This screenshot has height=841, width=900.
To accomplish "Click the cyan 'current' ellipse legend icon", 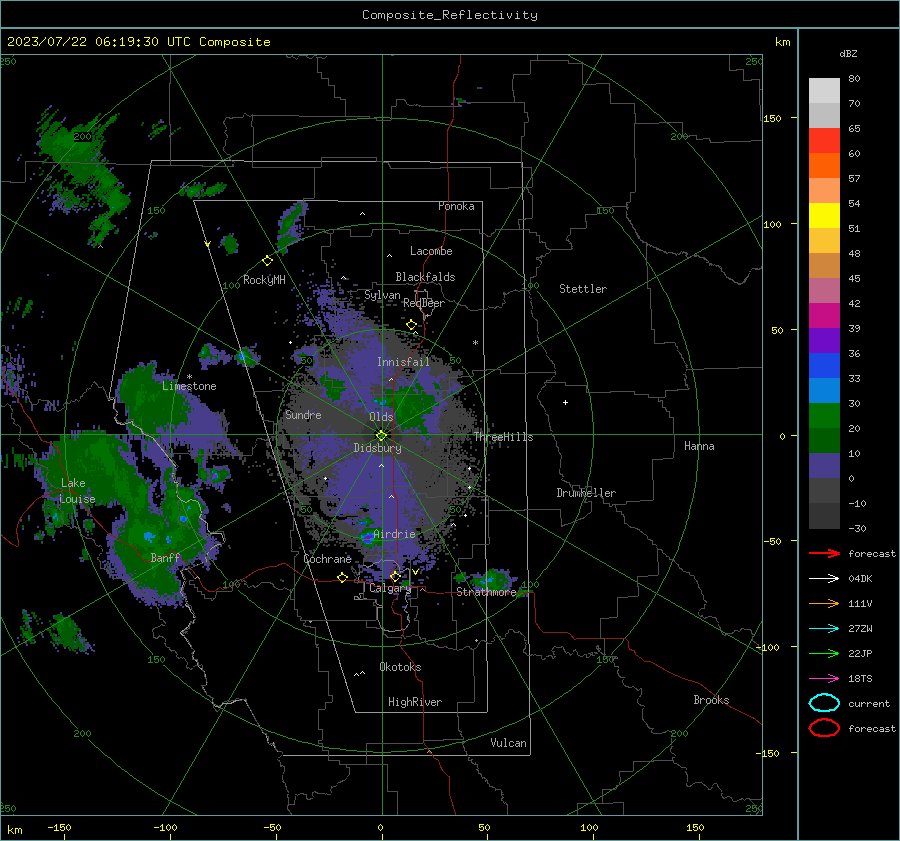I will click(824, 703).
